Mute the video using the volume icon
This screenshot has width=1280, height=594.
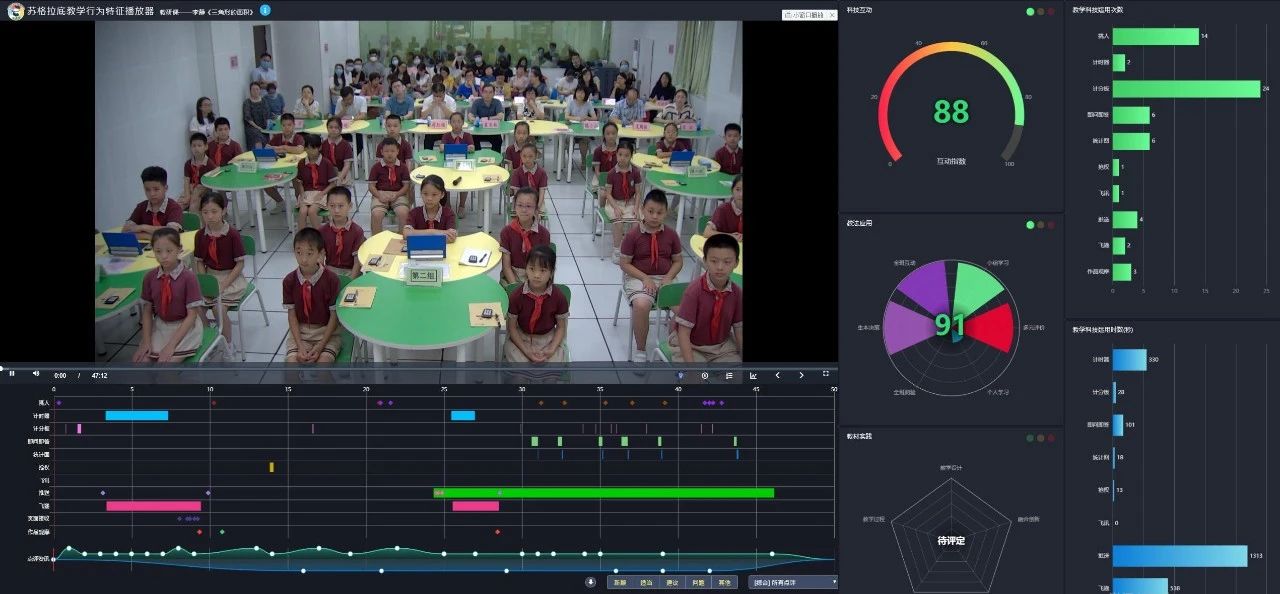click(x=36, y=374)
